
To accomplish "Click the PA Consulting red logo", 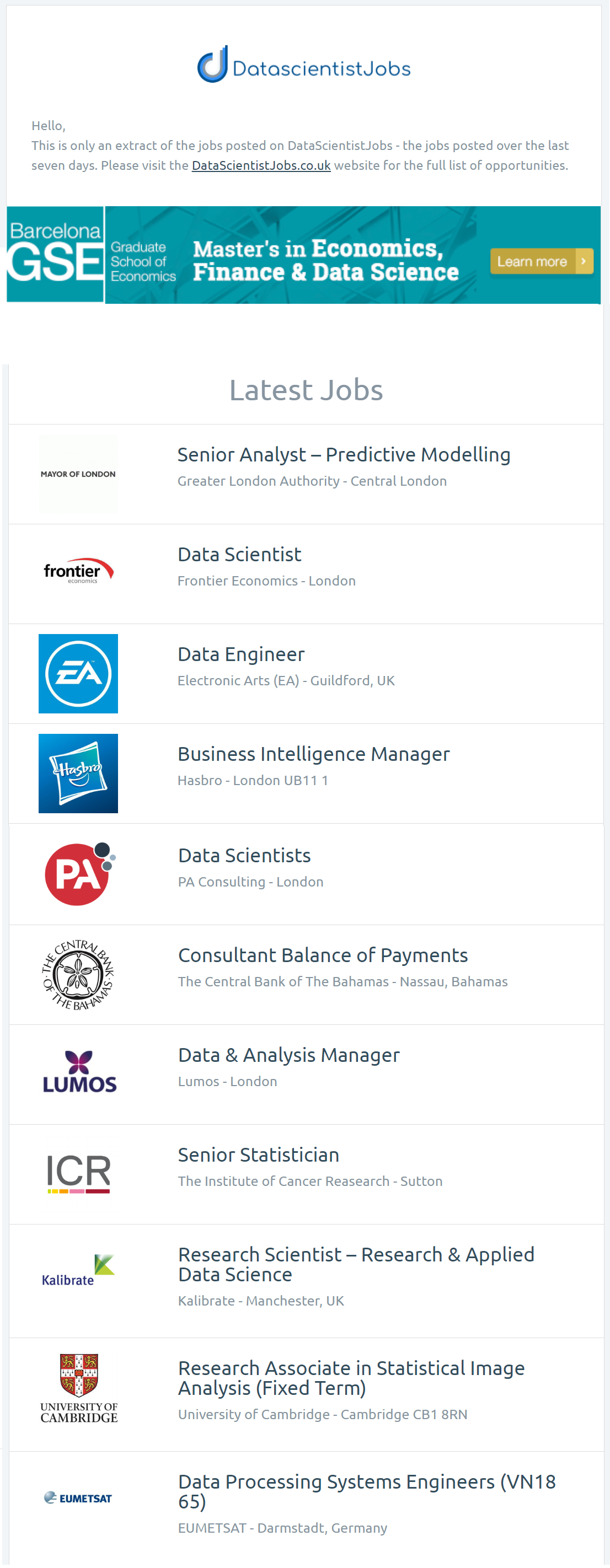I will (x=79, y=874).
